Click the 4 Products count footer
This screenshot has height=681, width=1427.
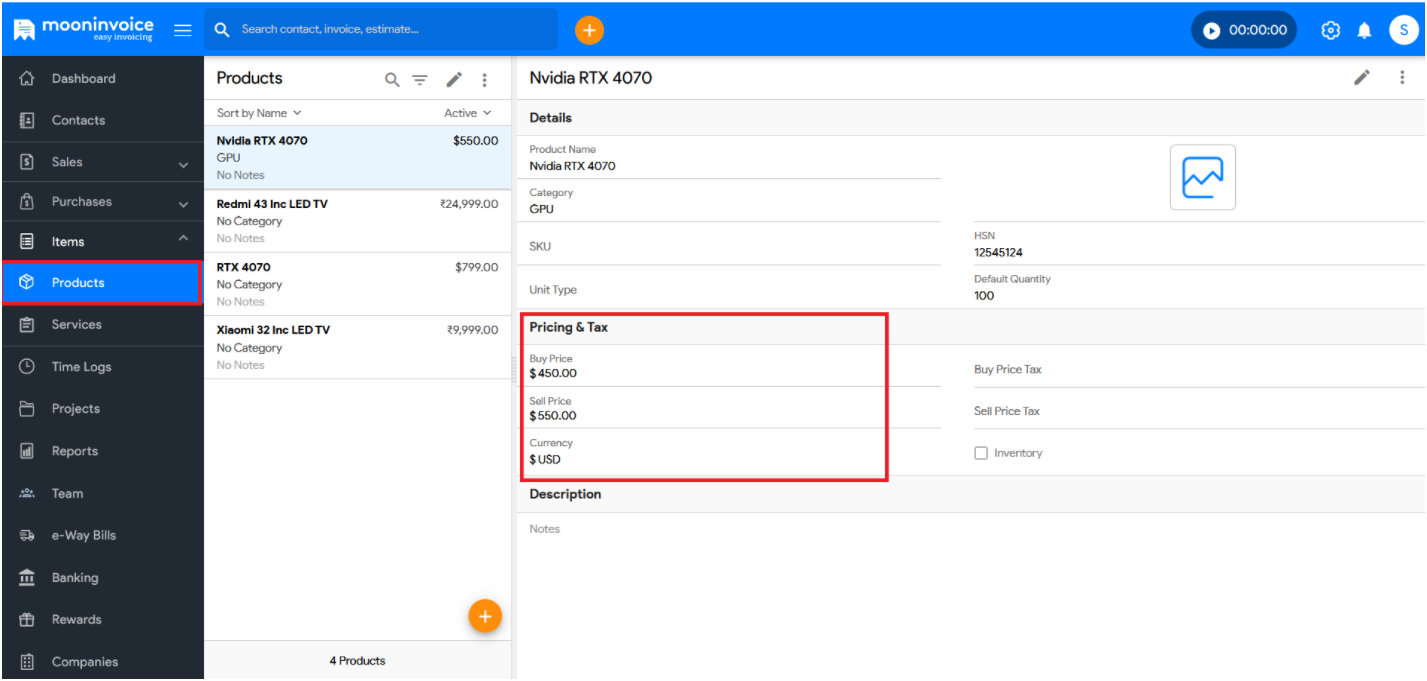[357, 660]
